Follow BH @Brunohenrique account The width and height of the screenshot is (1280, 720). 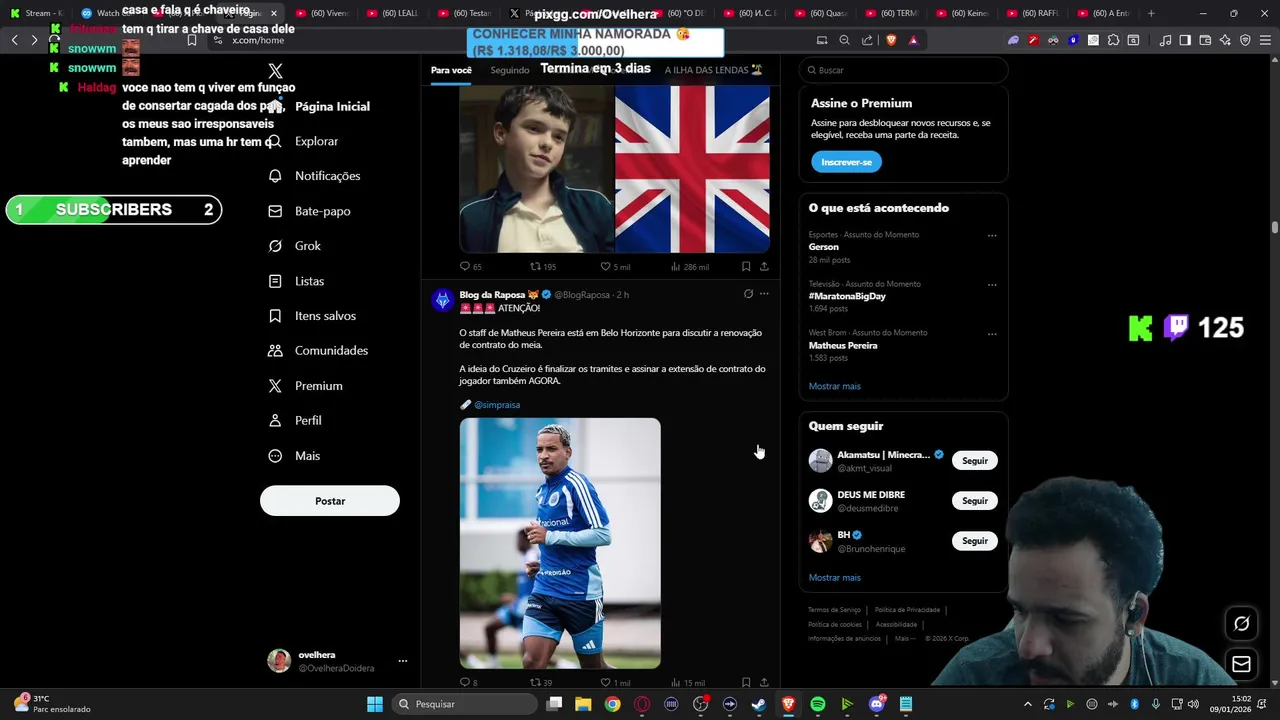click(974, 541)
